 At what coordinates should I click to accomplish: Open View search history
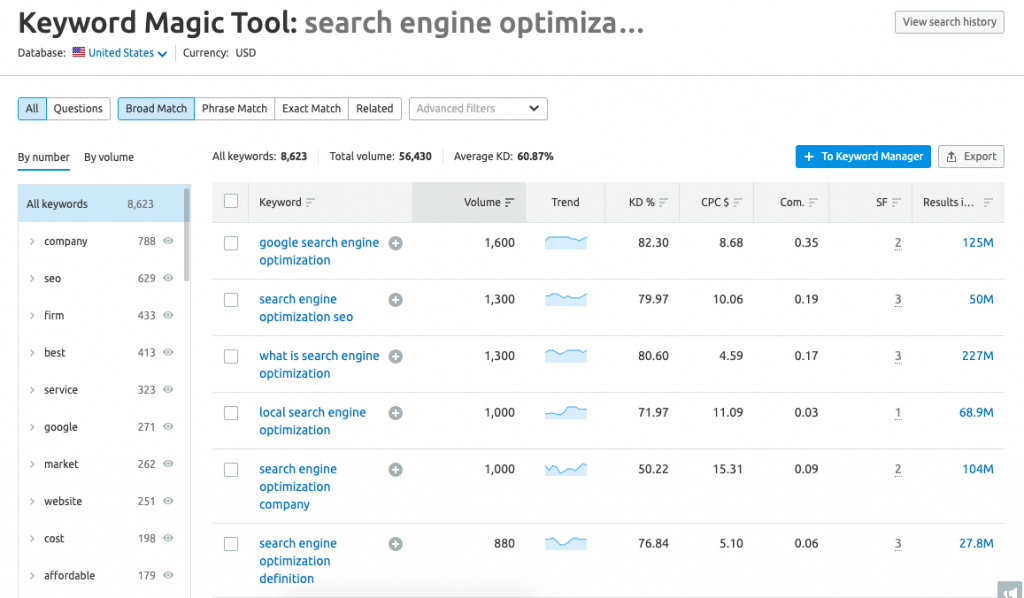coord(949,22)
